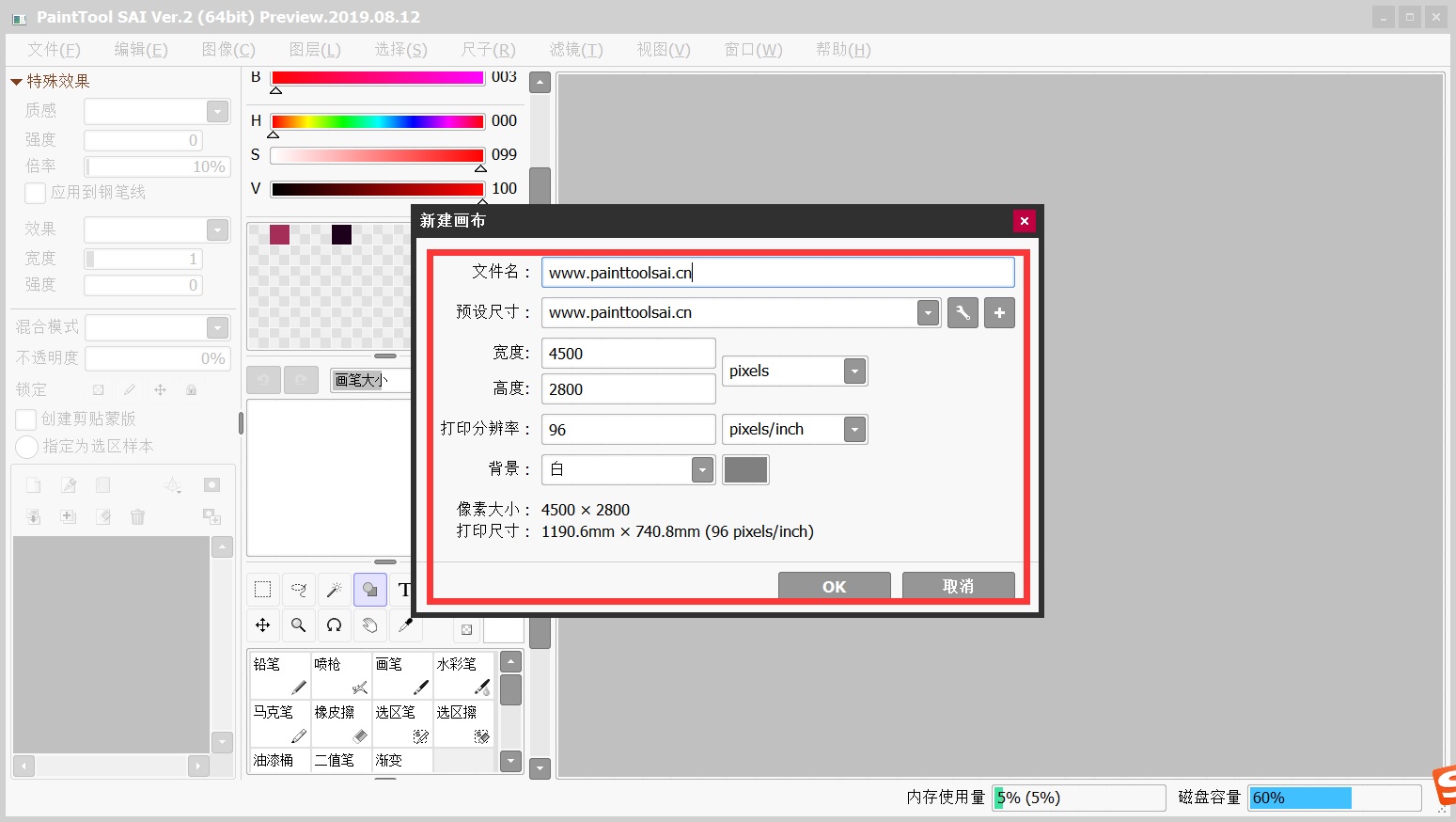1456x822 pixels.
Task: Choose the 橡皮擦 eraser tool
Action: click(x=341, y=723)
